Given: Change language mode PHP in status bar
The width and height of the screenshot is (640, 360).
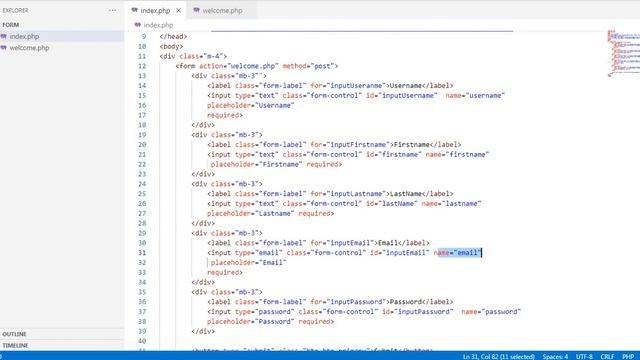Looking at the screenshot, I should 628,357.
